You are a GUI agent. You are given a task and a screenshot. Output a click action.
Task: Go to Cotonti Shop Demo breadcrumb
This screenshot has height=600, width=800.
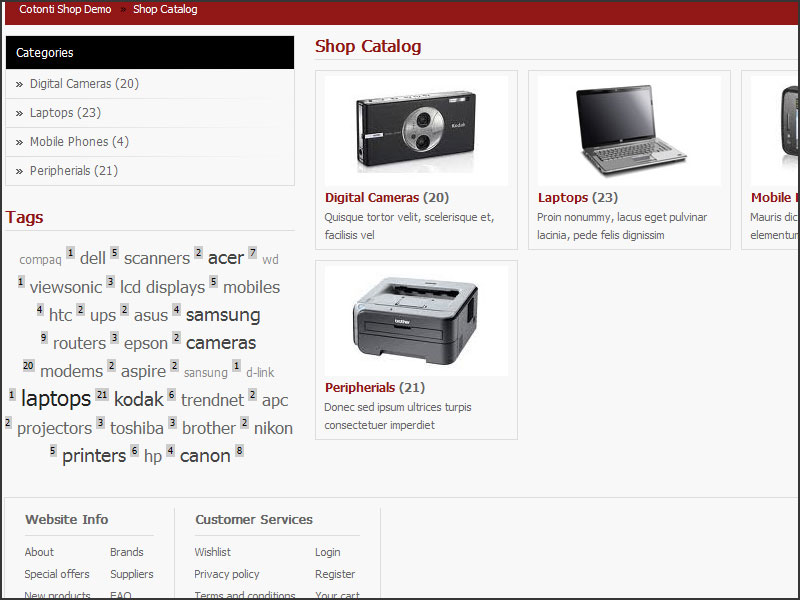click(65, 10)
